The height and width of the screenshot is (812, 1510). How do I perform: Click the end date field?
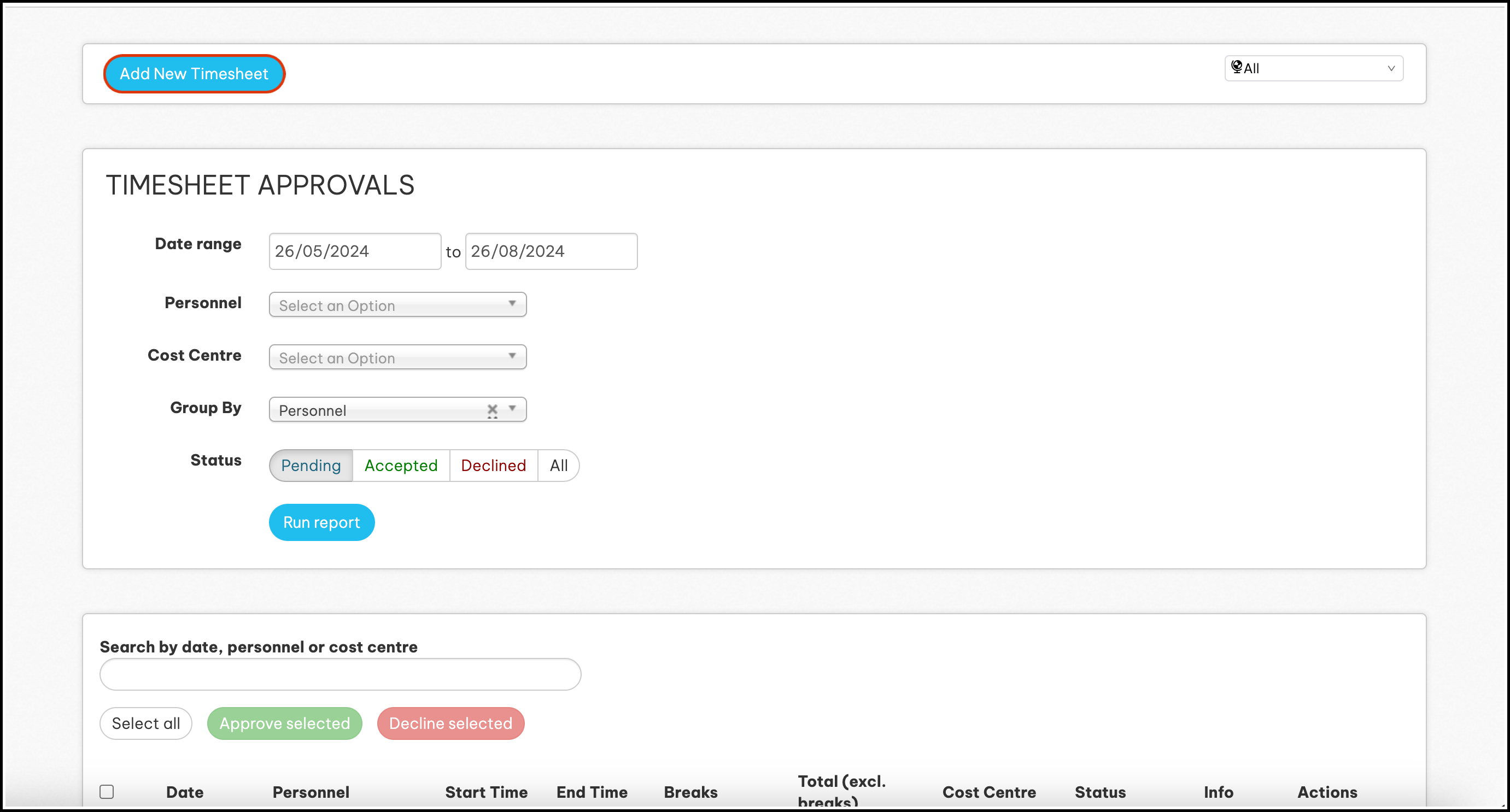pos(551,251)
